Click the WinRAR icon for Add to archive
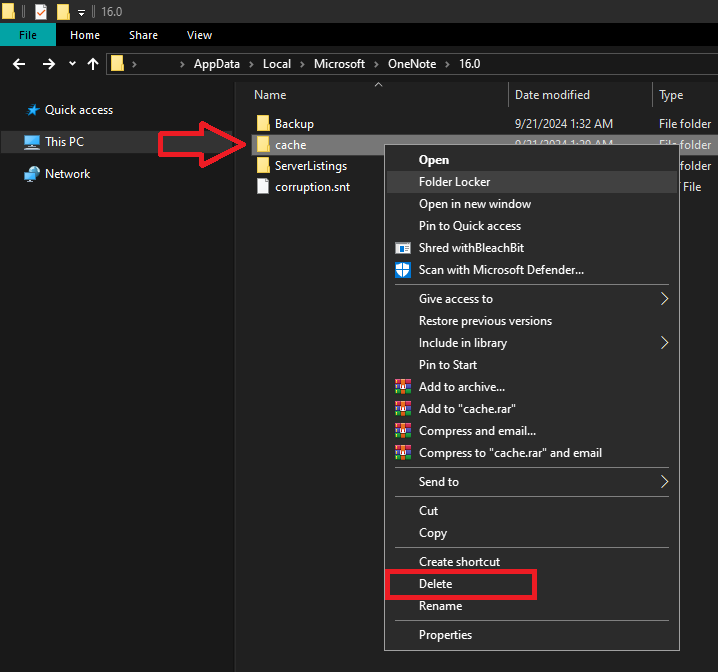The image size is (718, 672). tap(403, 387)
